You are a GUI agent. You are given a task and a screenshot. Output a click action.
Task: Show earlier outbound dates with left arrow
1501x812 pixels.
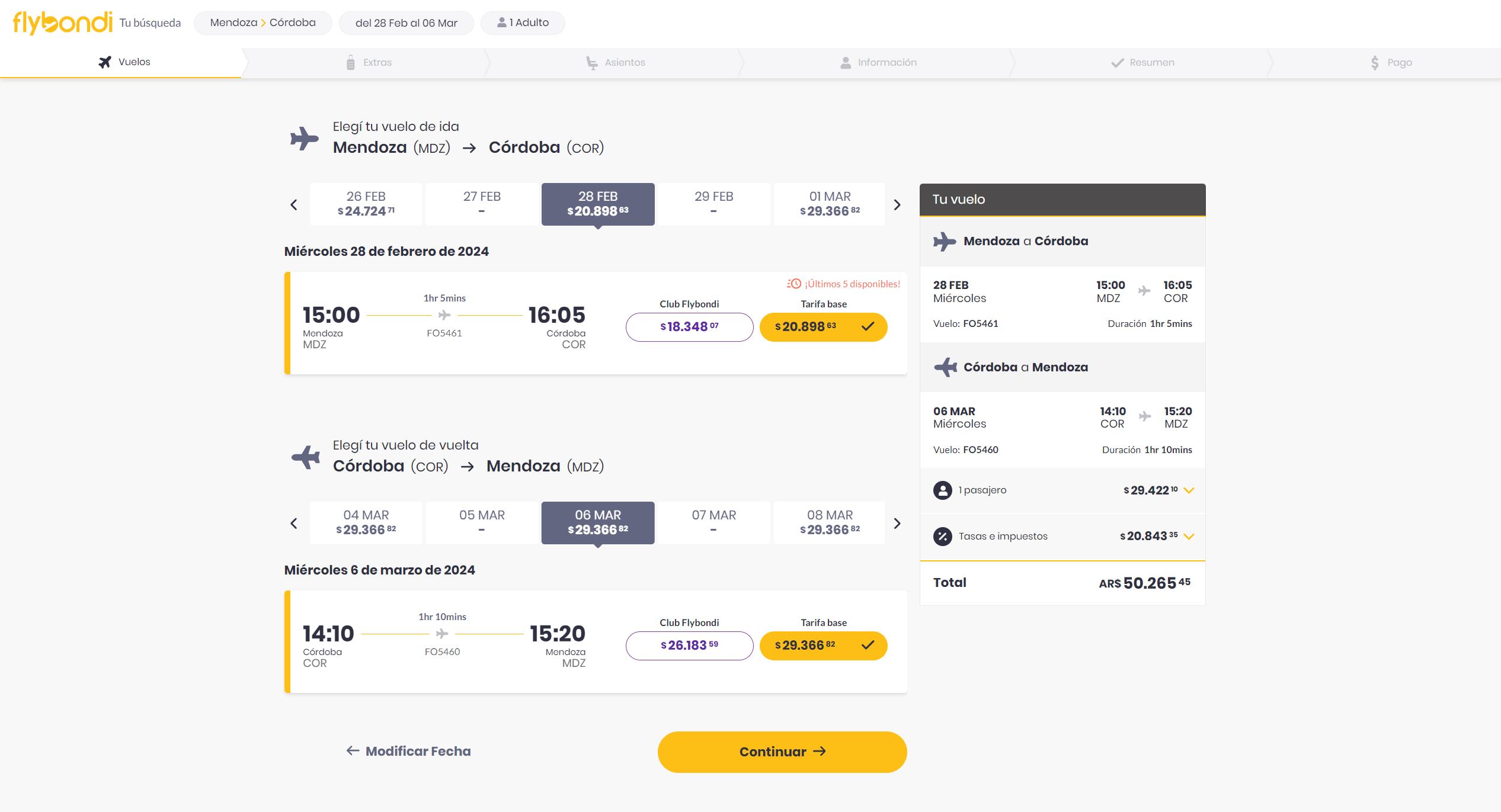294,205
